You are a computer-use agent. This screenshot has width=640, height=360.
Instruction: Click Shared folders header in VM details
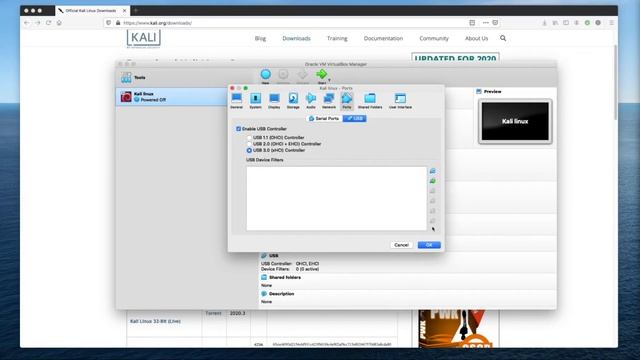click(285, 277)
